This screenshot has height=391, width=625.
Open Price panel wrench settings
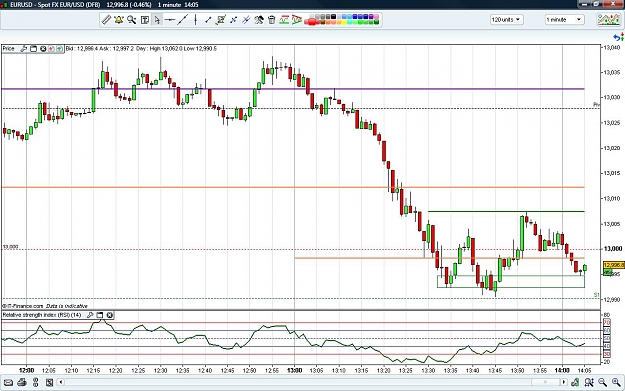pos(24,49)
